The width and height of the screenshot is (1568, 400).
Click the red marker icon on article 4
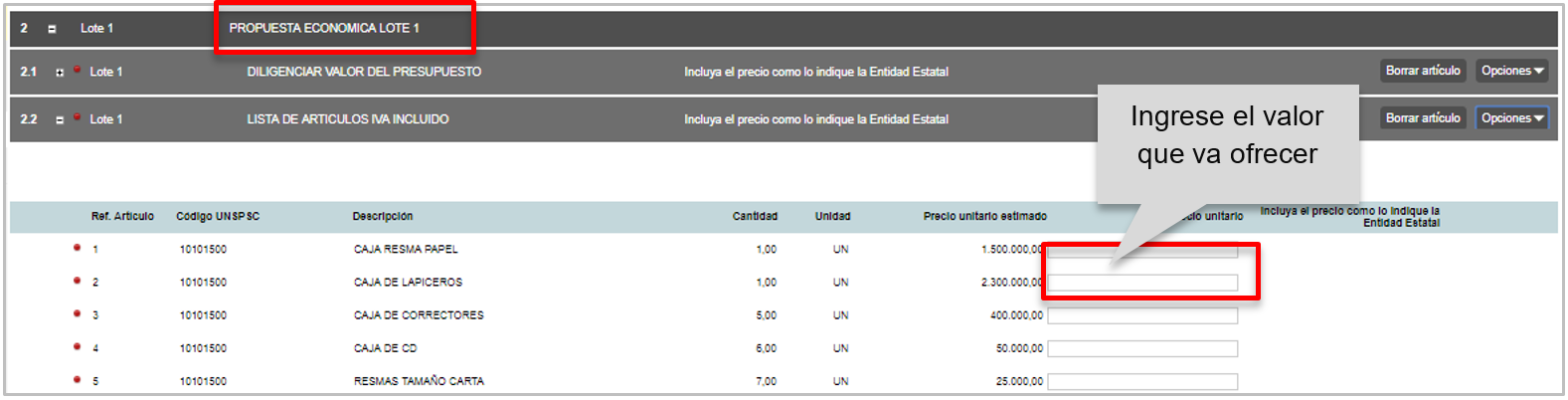77,346
